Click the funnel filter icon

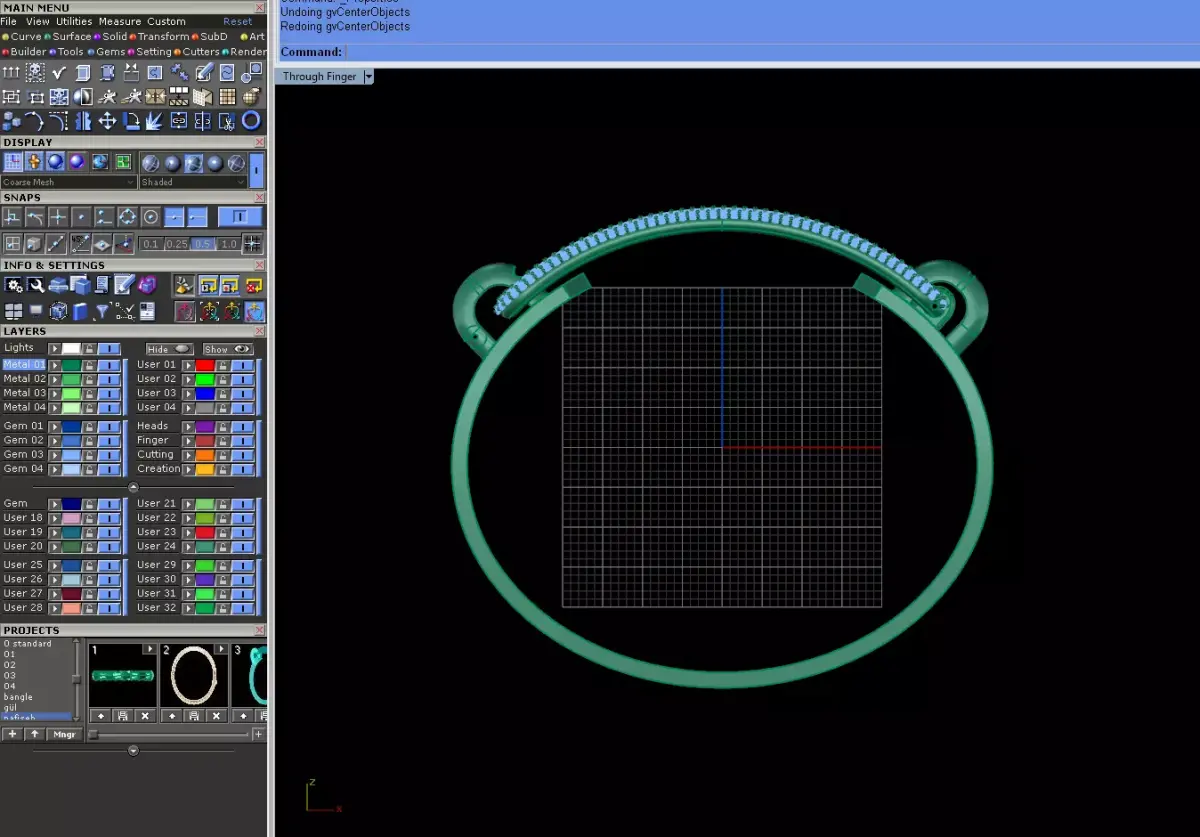pyautogui.click(x=101, y=312)
